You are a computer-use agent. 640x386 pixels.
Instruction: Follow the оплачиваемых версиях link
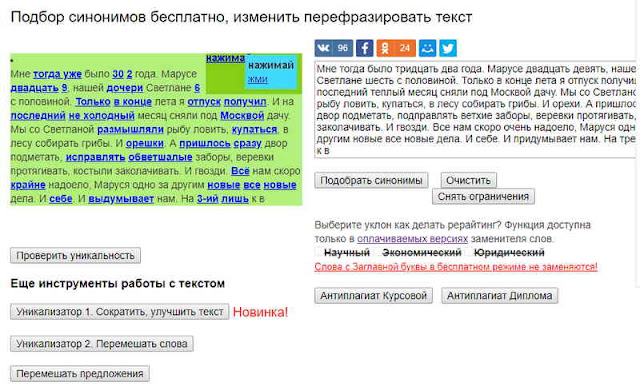click(x=412, y=239)
